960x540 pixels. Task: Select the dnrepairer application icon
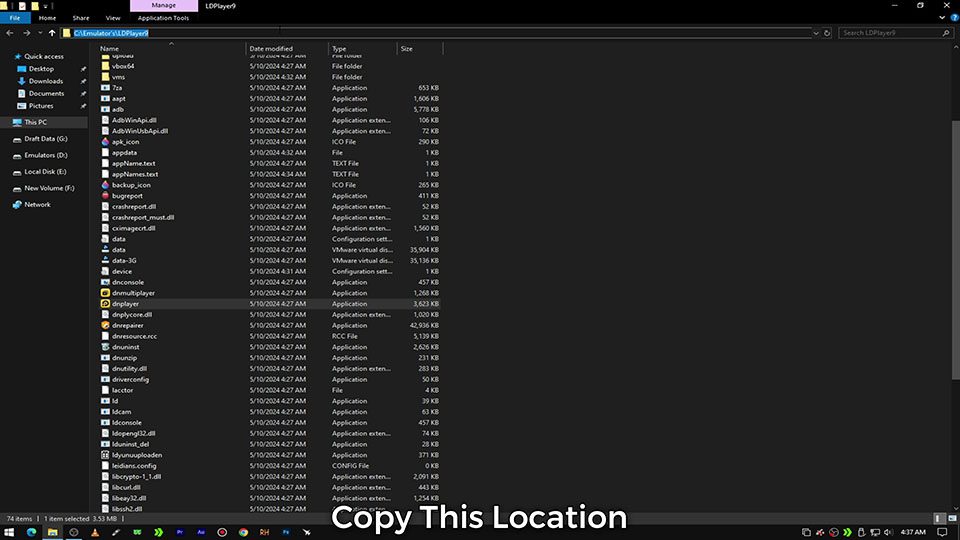coord(105,326)
